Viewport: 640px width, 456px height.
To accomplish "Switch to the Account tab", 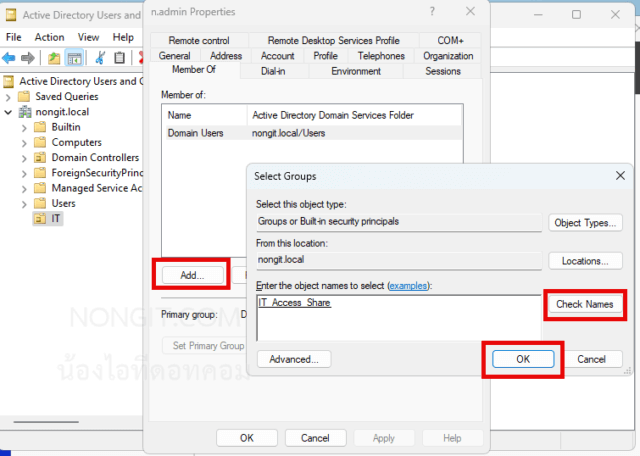I will pyautogui.click(x=278, y=56).
